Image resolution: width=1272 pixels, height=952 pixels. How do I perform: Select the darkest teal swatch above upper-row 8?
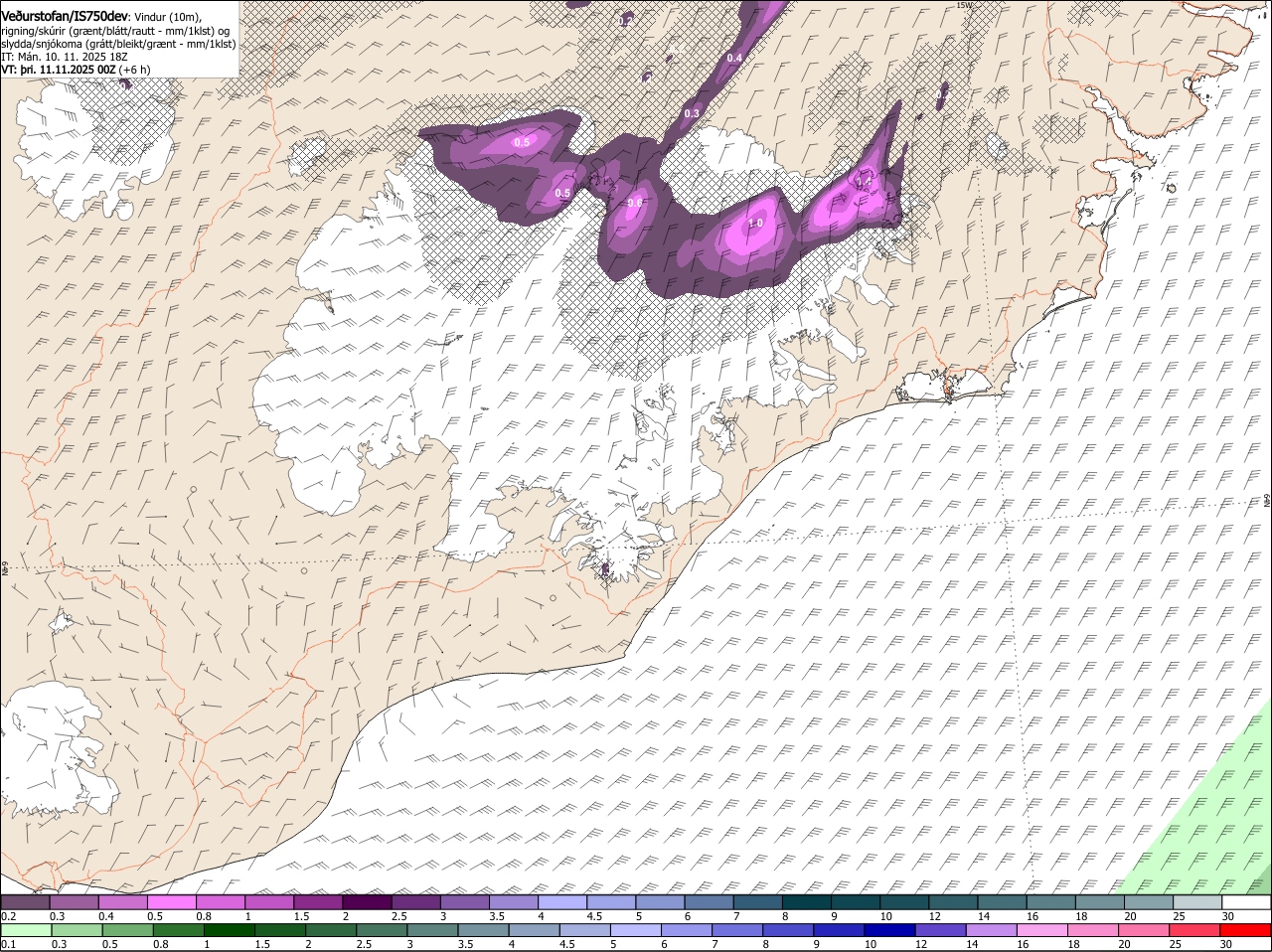(x=806, y=902)
